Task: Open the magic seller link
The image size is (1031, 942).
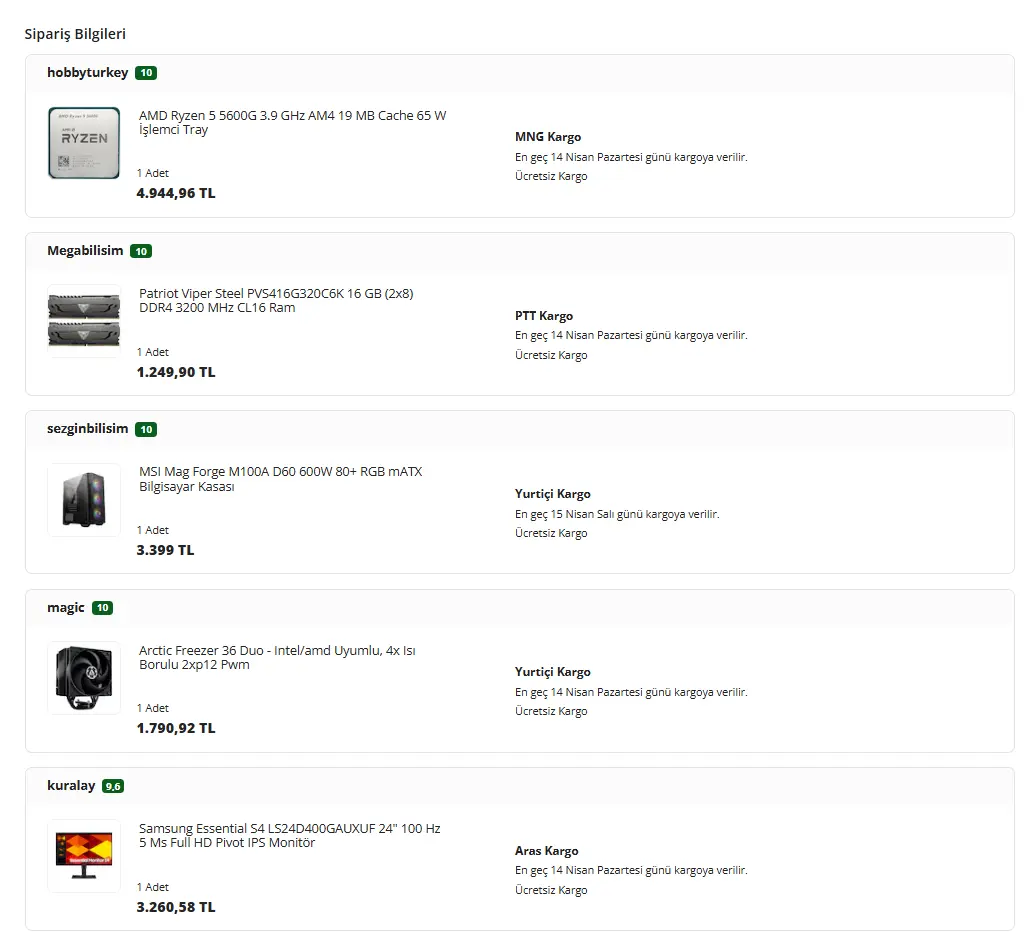Action: click(x=66, y=607)
